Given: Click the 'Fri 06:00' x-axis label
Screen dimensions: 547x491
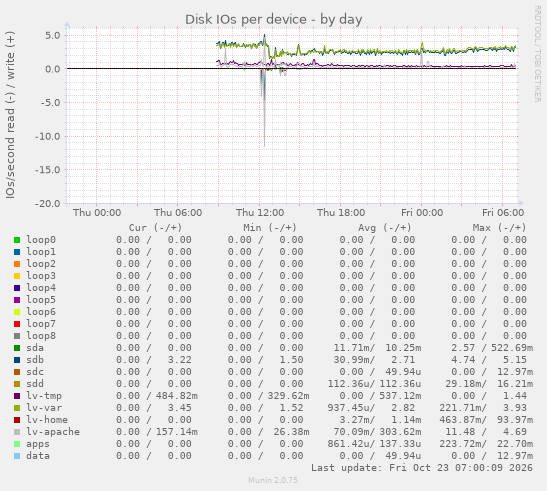Looking at the screenshot, I should click(503, 213).
